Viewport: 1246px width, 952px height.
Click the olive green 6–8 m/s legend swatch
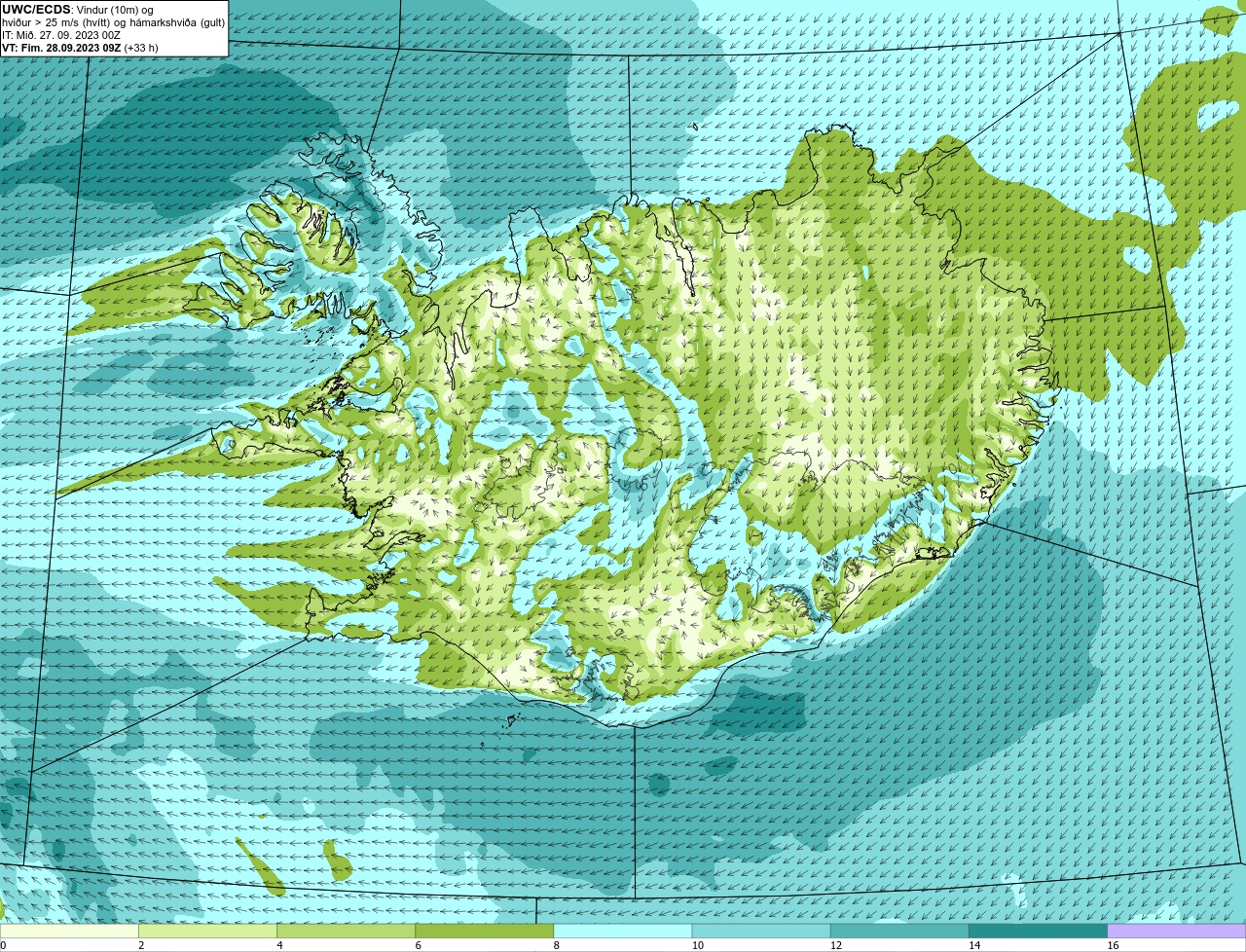[x=485, y=932]
